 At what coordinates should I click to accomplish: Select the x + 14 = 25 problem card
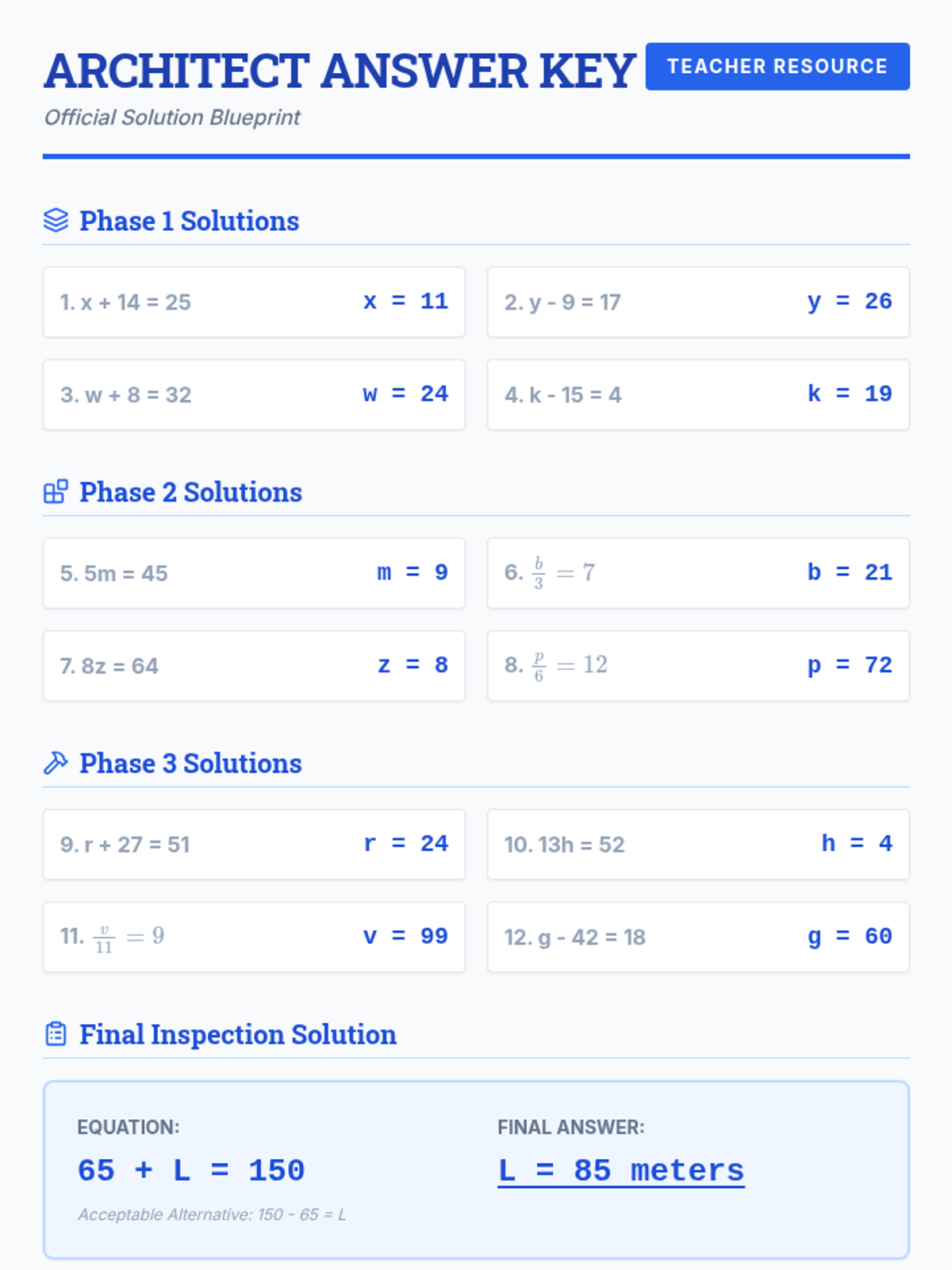point(254,302)
